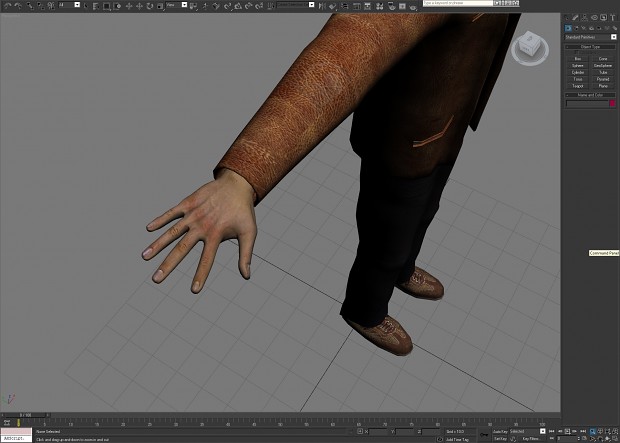Image resolution: width=620 pixels, height=443 pixels.
Task: Activate the Select and Scale tool
Action: (160, 6)
